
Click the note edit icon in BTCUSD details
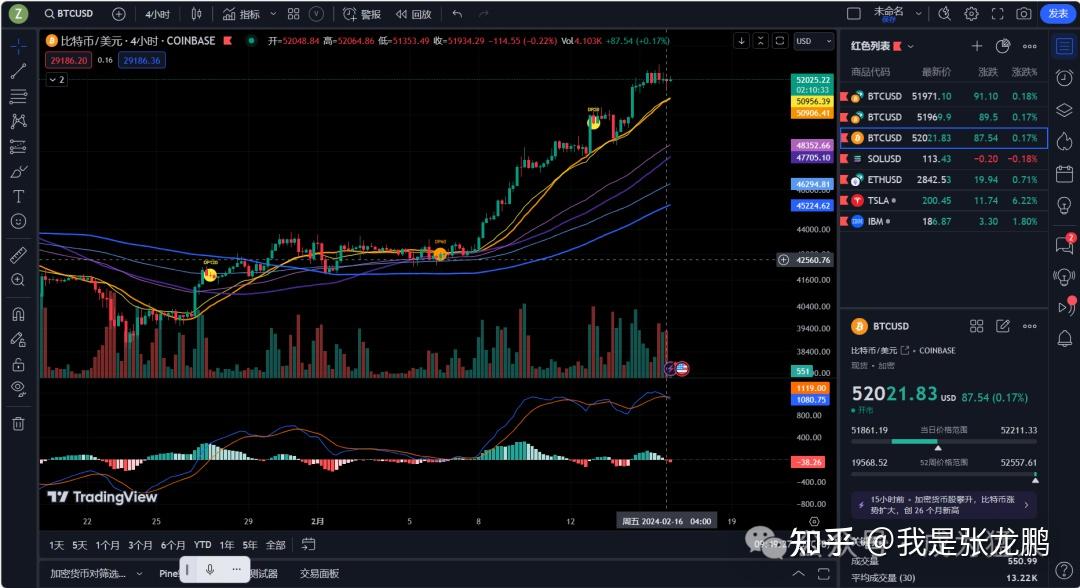(1003, 326)
